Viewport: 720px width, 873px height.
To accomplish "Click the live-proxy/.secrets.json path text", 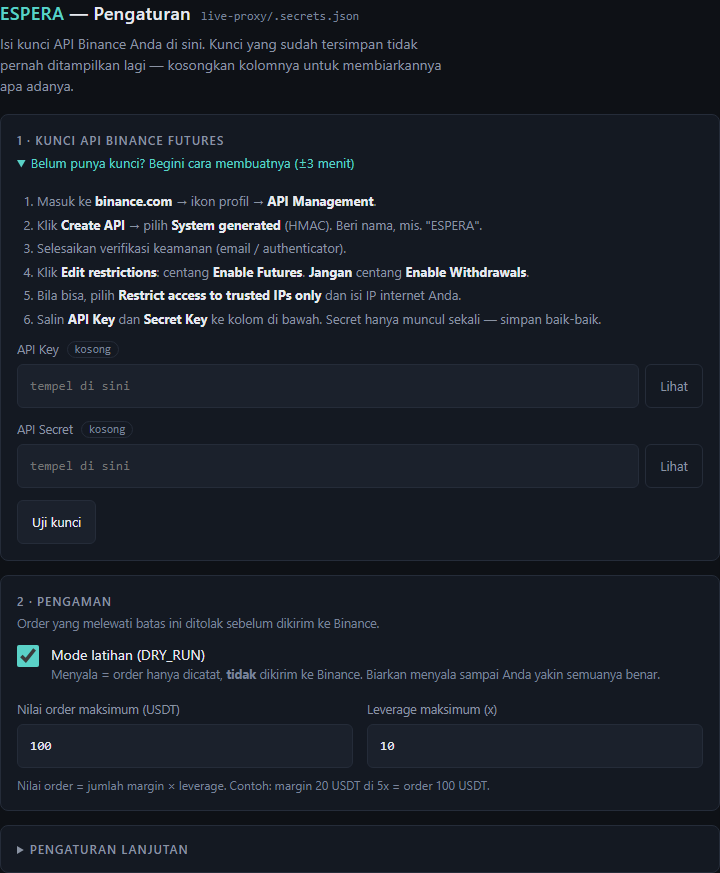I will [280, 16].
